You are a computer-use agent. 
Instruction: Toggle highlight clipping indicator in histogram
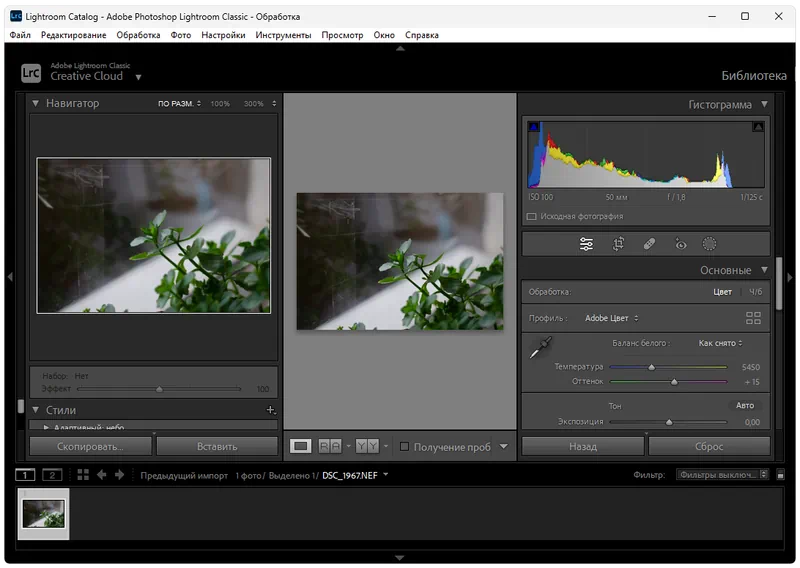758,127
